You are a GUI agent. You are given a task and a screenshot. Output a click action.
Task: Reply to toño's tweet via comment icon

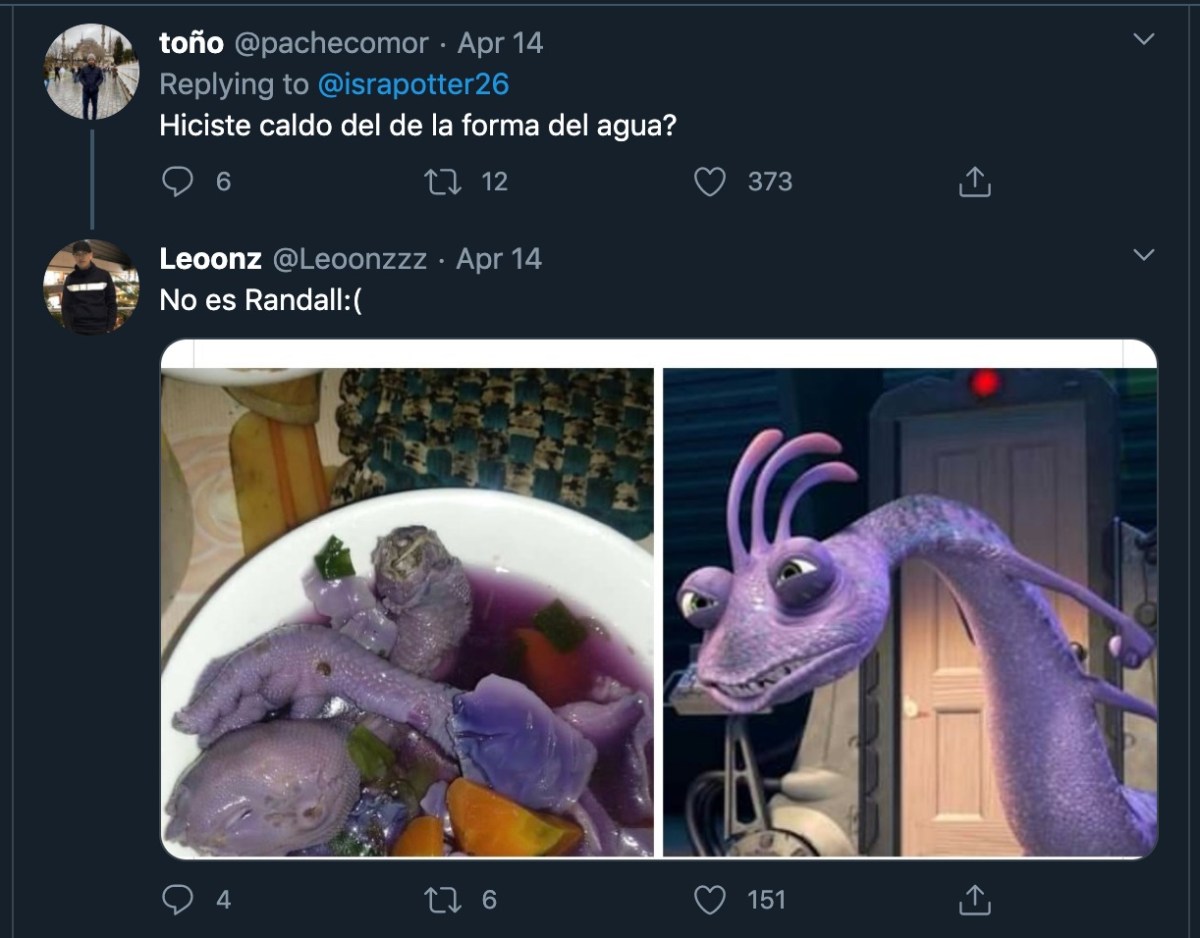178,182
